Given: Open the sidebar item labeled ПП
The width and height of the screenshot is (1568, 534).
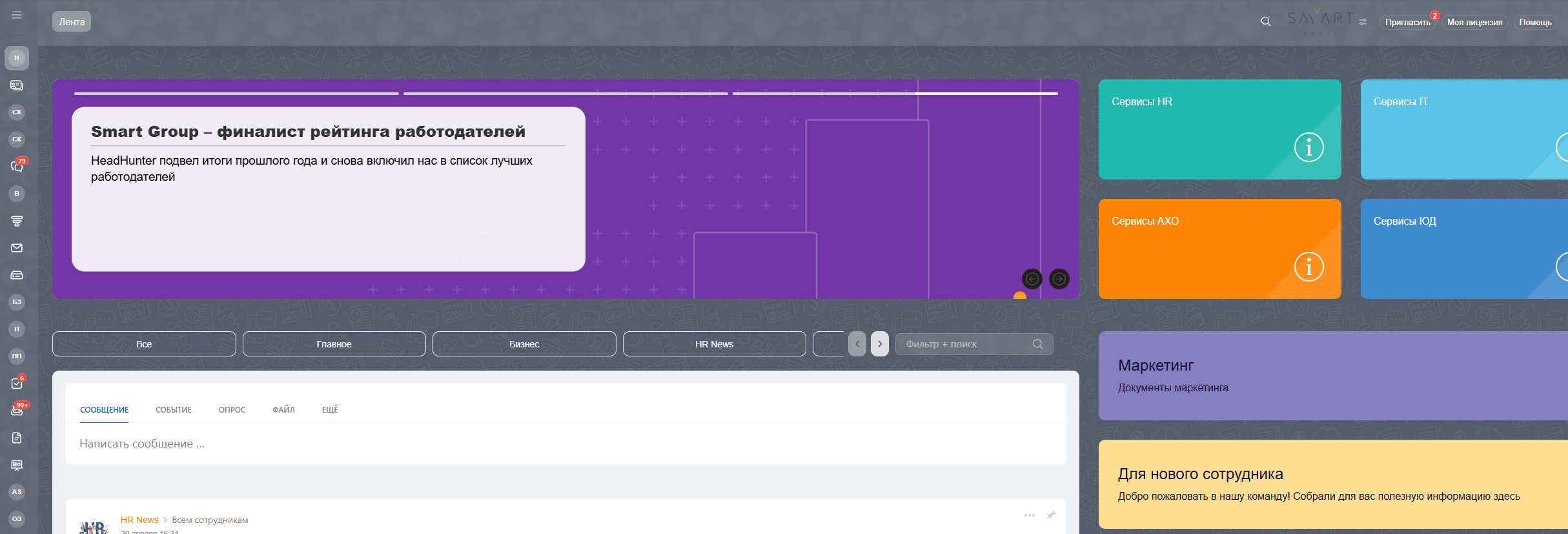Looking at the screenshot, I should pos(17,356).
